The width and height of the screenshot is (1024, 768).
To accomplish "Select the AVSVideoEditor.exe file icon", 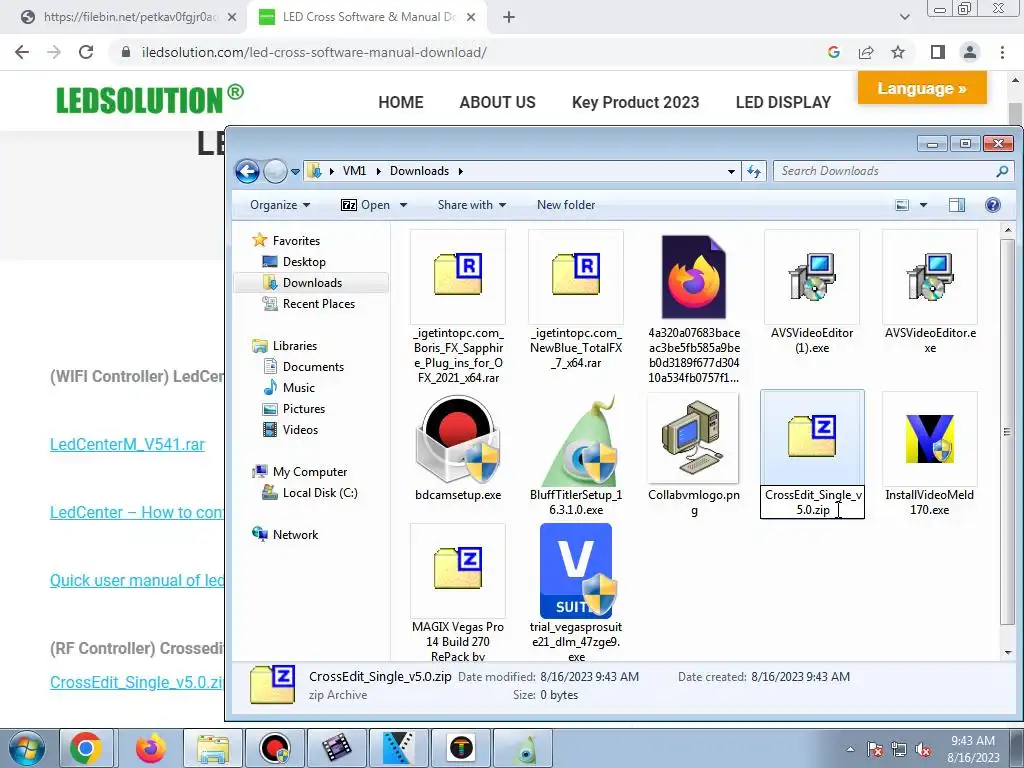I will 930,276.
